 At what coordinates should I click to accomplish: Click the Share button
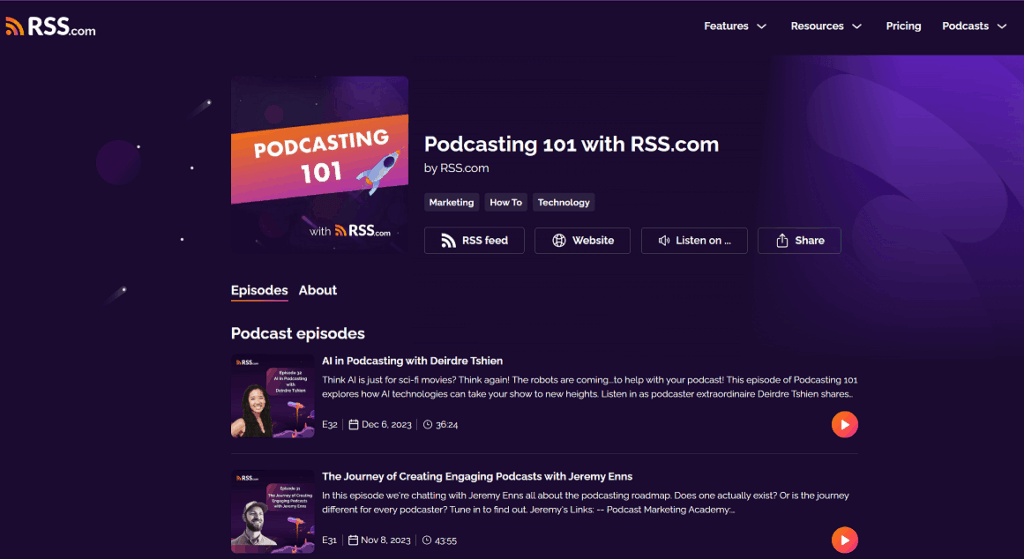coord(799,241)
